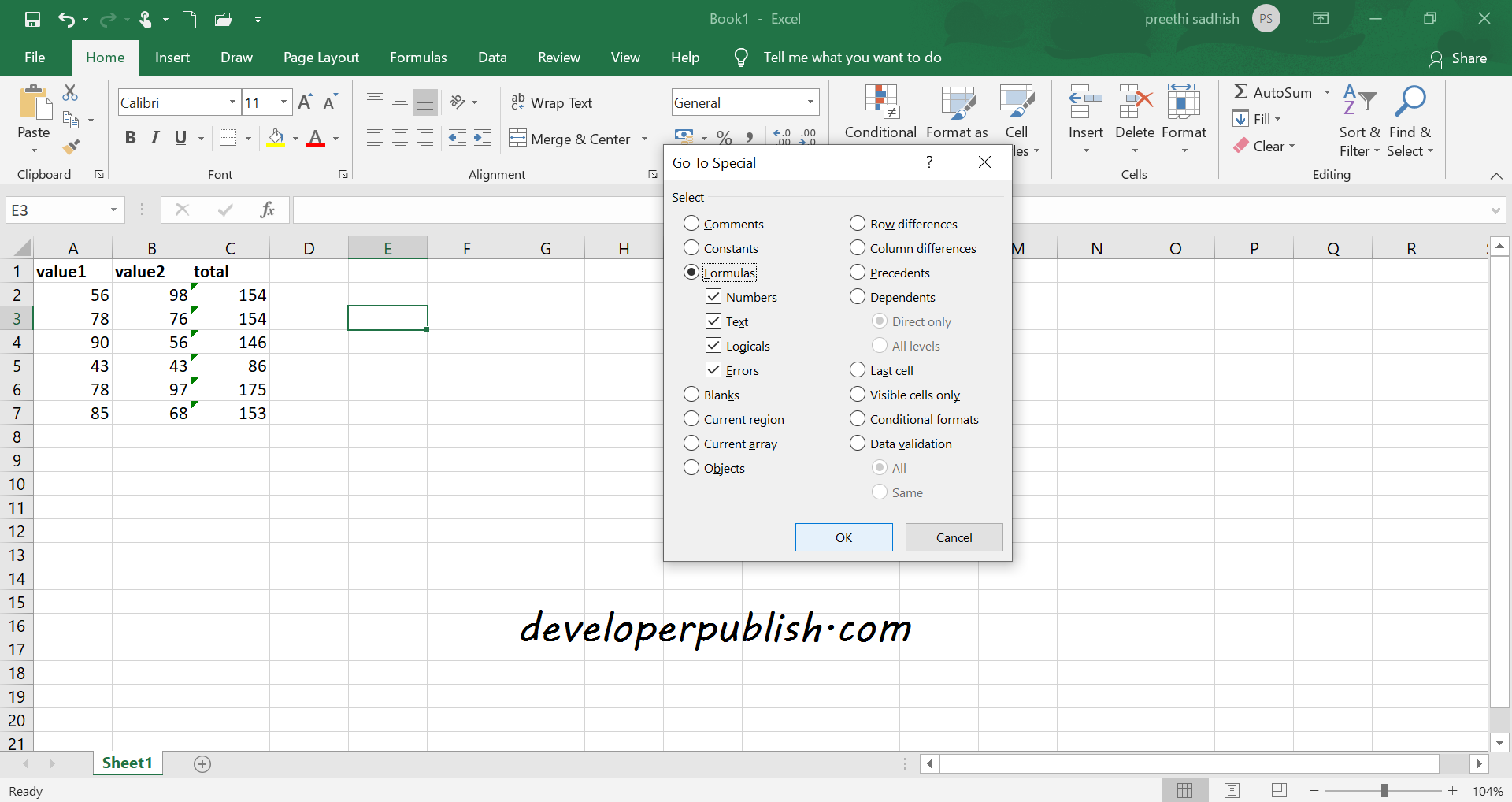
Task: Open the General number format dropdown
Action: (x=810, y=102)
